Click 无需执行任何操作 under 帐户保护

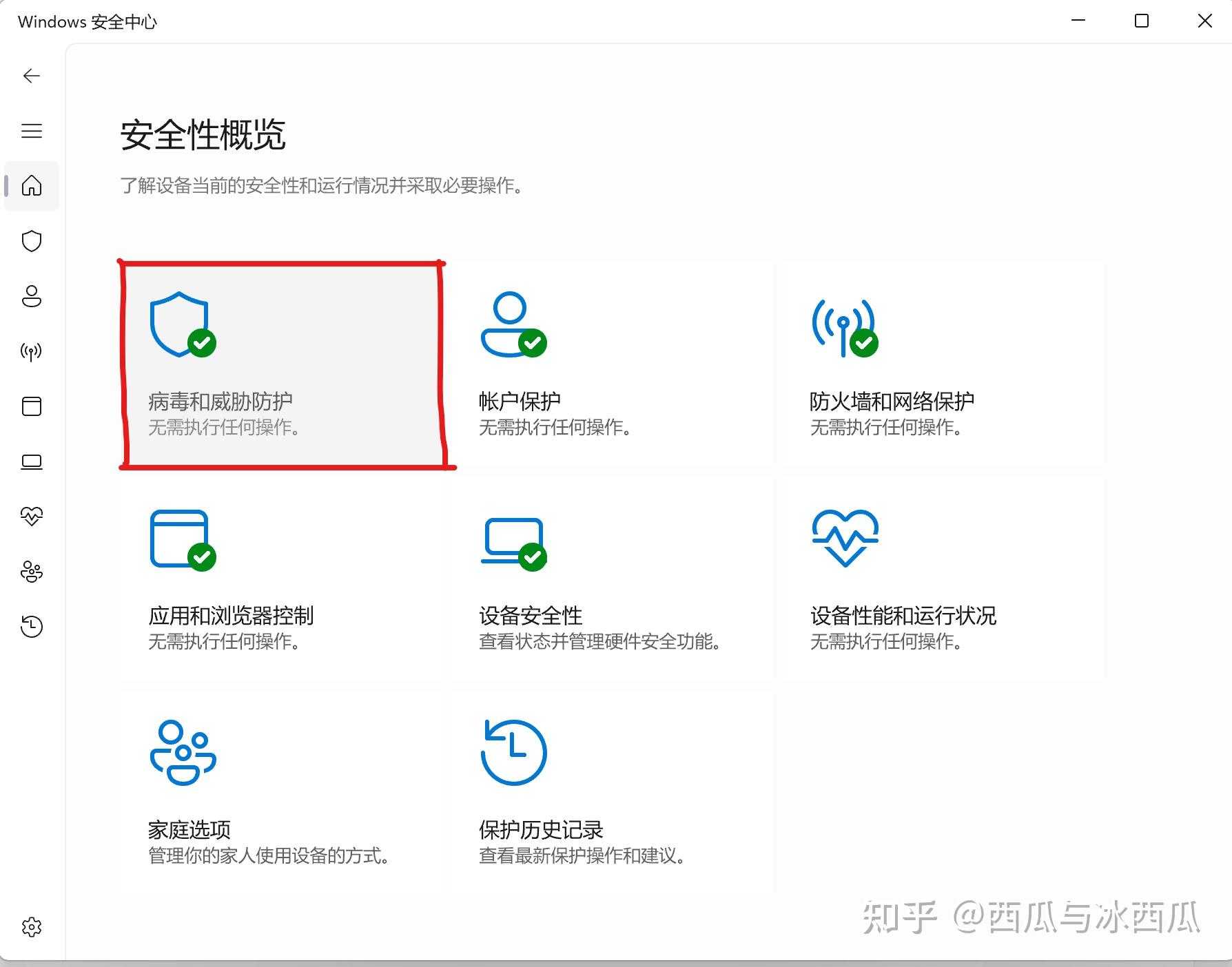coord(555,428)
